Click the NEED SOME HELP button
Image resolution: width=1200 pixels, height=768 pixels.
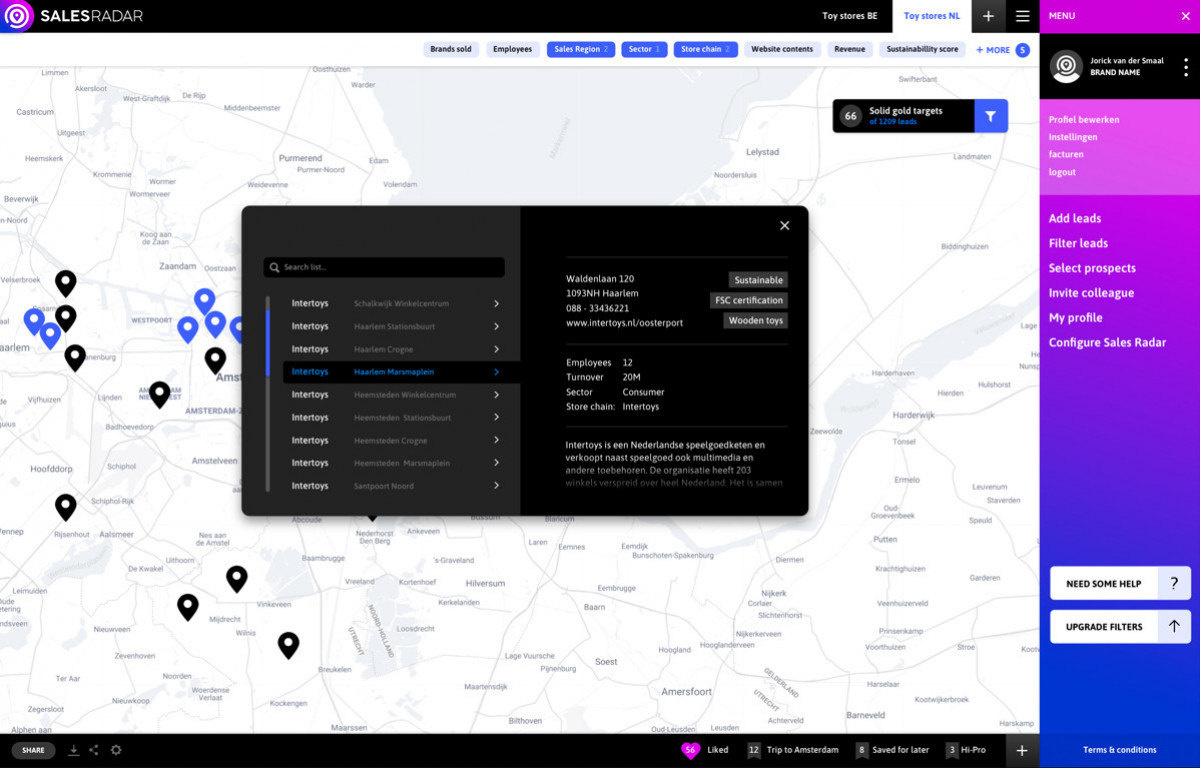click(1120, 583)
